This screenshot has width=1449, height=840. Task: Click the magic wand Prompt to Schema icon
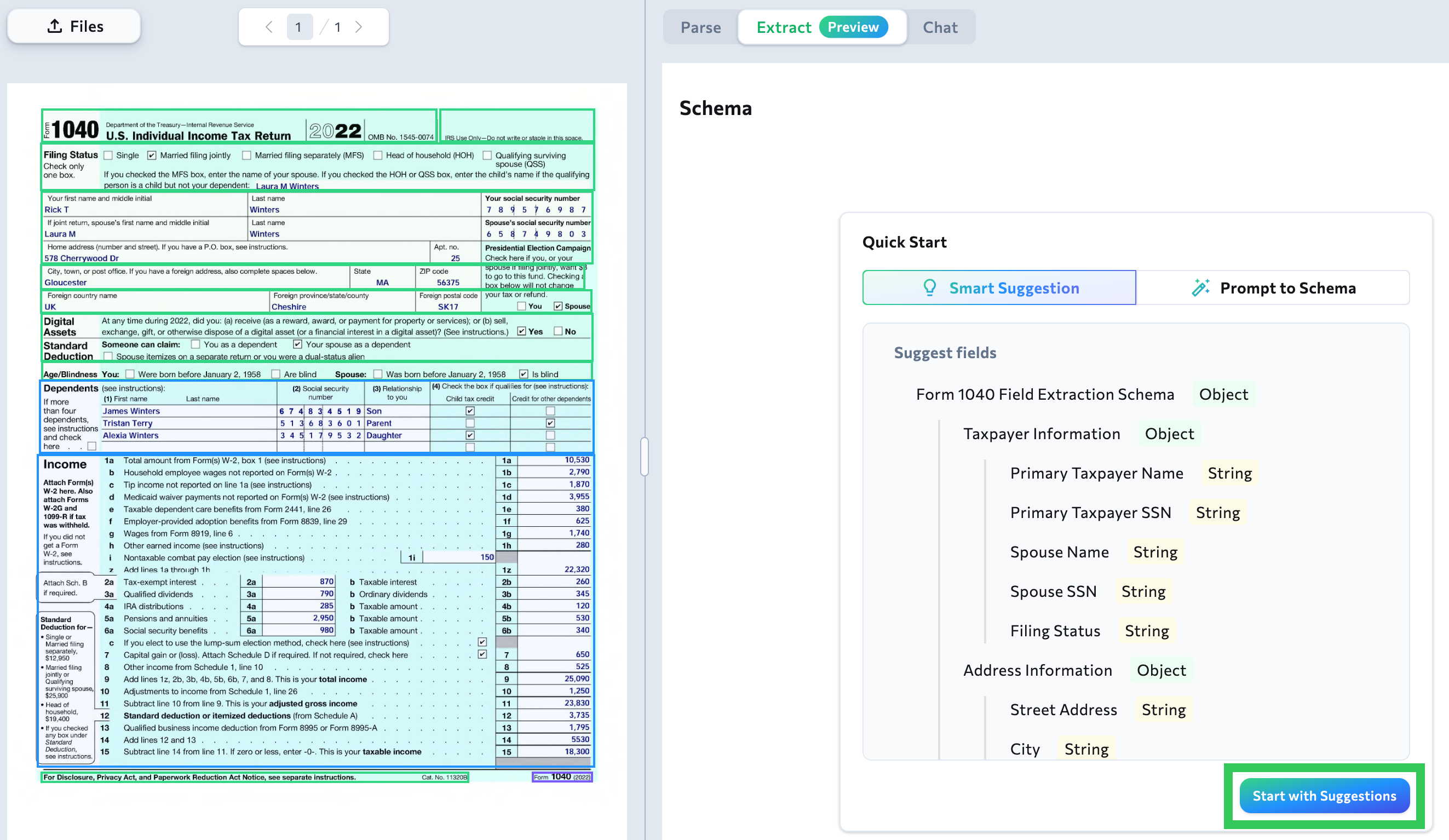pyautogui.click(x=1200, y=287)
